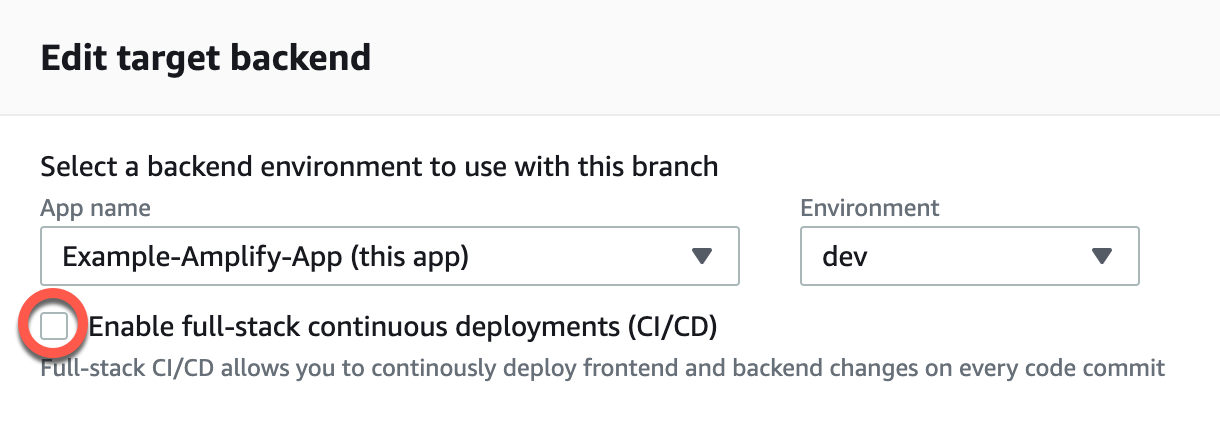
Task: Click the word "branch" in the instruction line
Action: point(675,166)
